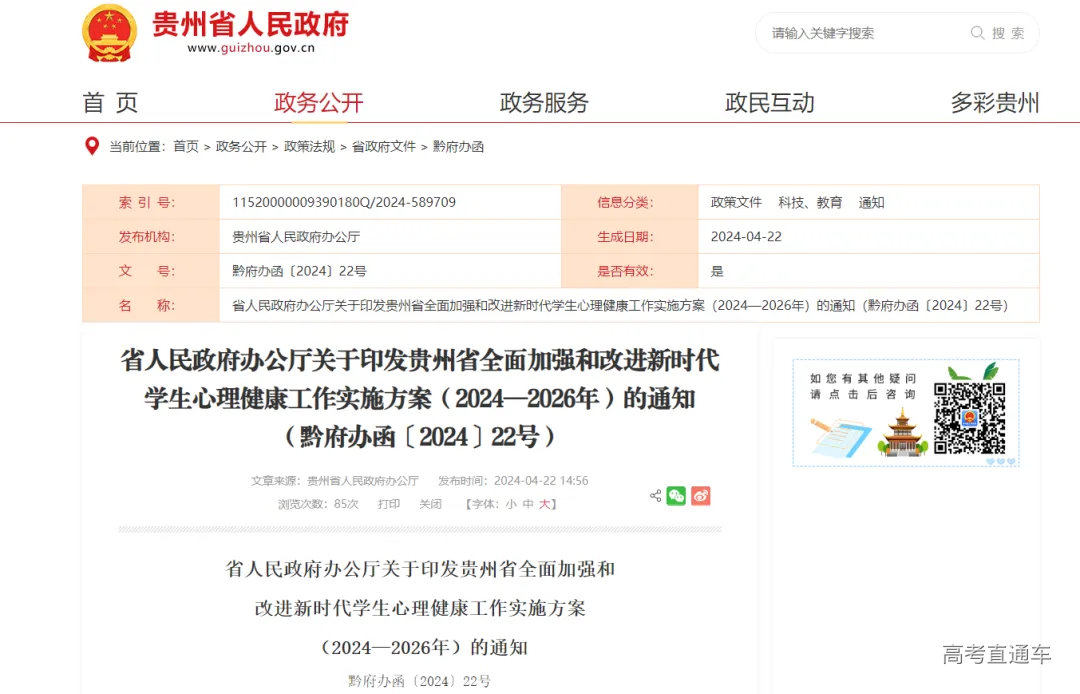
Task: Open the 政民互动 section
Action: coord(770,101)
